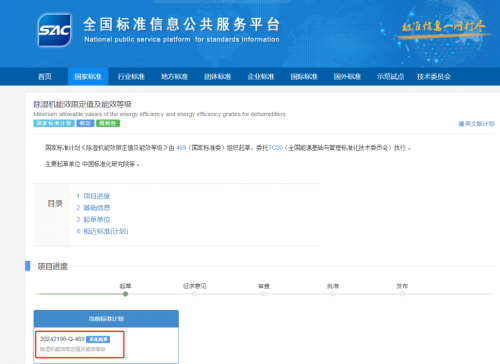This screenshot has width=500, height=364.
Task: Open the 469 国家标准委 link
Action: click(181, 148)
